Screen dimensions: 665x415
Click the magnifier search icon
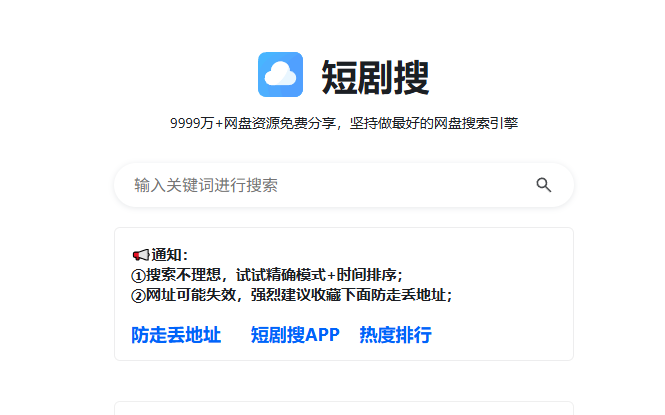(544, 185)
